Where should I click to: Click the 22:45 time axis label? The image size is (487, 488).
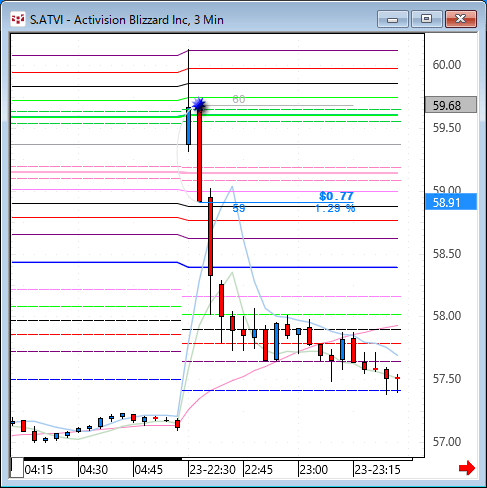259,470
